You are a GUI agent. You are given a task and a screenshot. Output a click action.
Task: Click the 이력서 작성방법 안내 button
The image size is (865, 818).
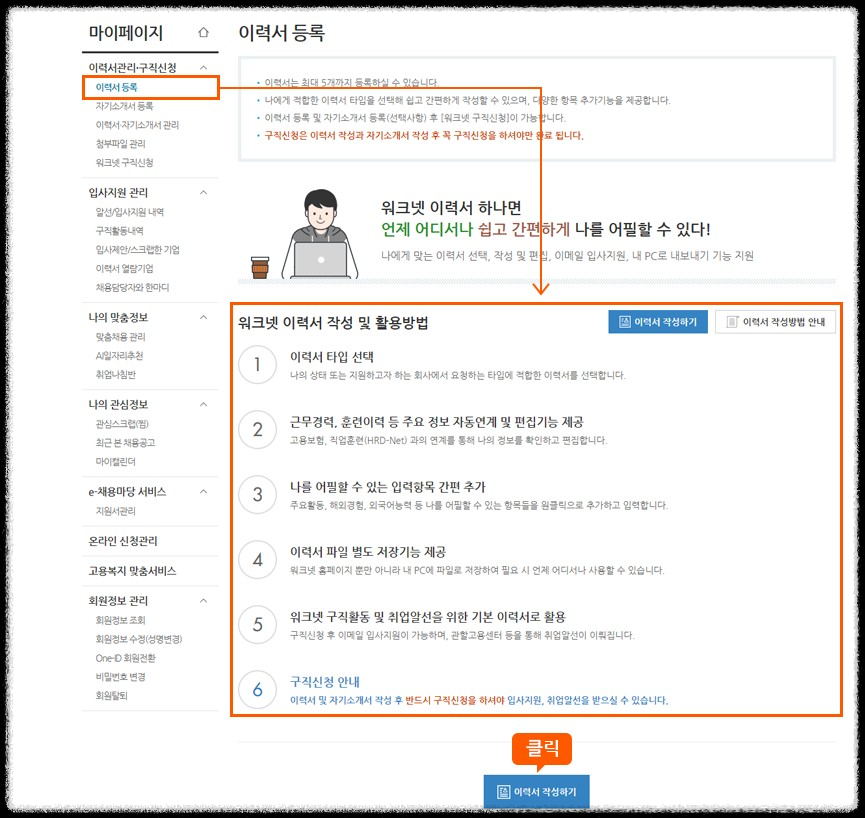point(775,322)
